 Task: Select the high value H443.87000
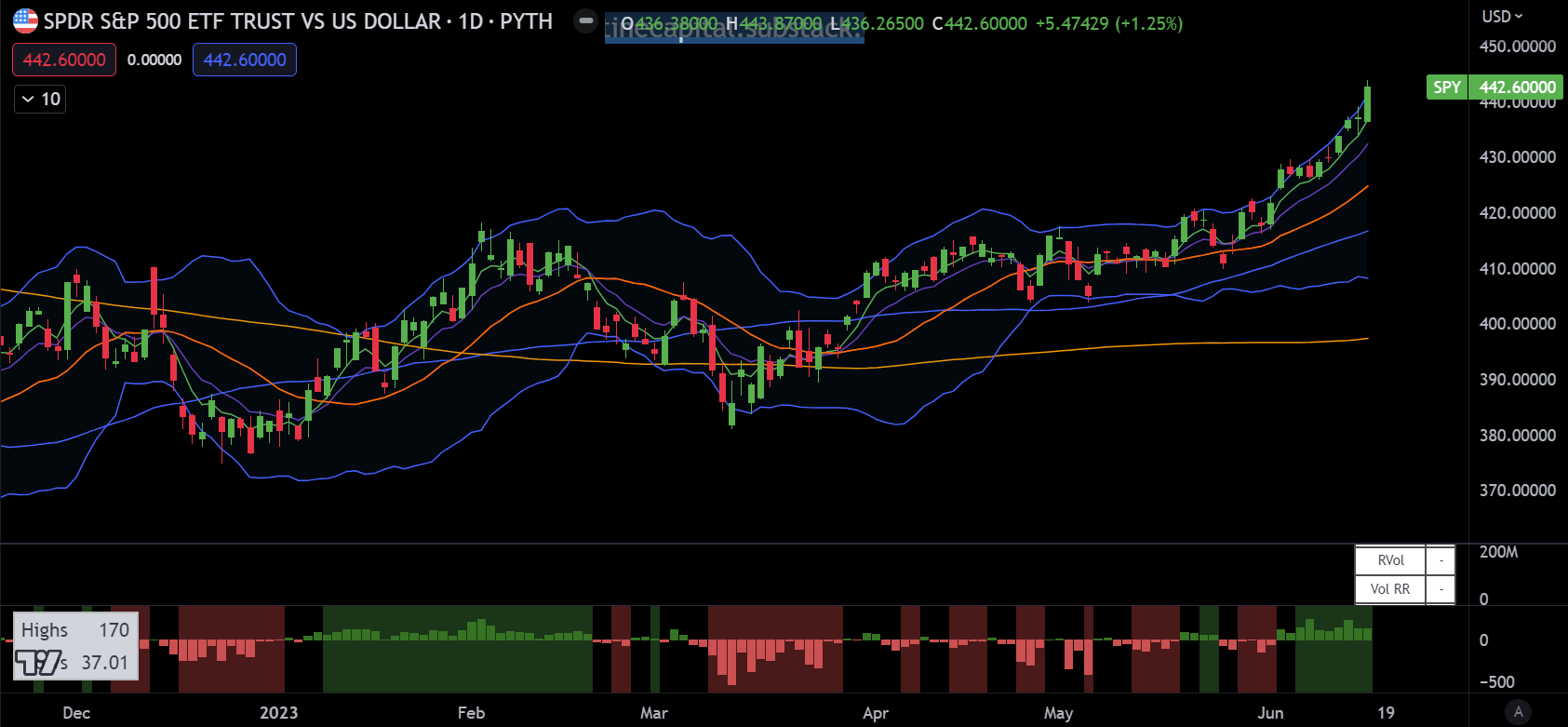click(x=774, y=23)
